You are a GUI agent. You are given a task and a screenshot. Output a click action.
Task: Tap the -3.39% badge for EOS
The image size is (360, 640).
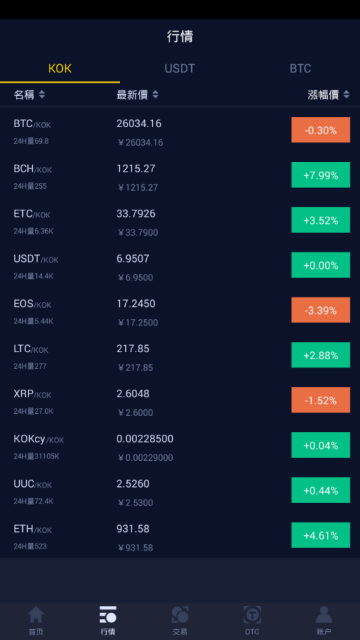pyautogui.click(x=320, y=310)
